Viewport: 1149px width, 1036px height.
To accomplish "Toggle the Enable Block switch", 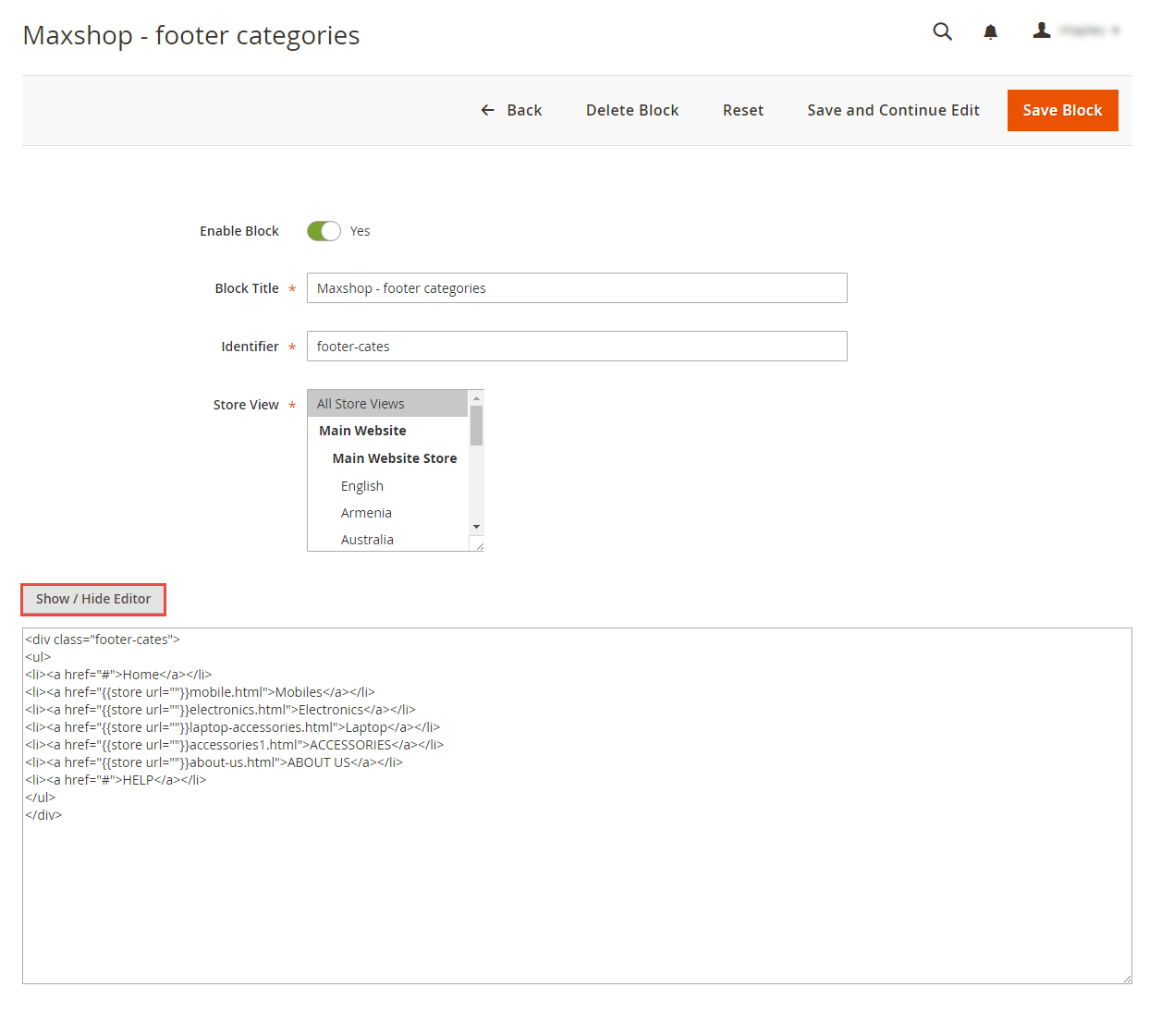I will click(x=324, y=231).
